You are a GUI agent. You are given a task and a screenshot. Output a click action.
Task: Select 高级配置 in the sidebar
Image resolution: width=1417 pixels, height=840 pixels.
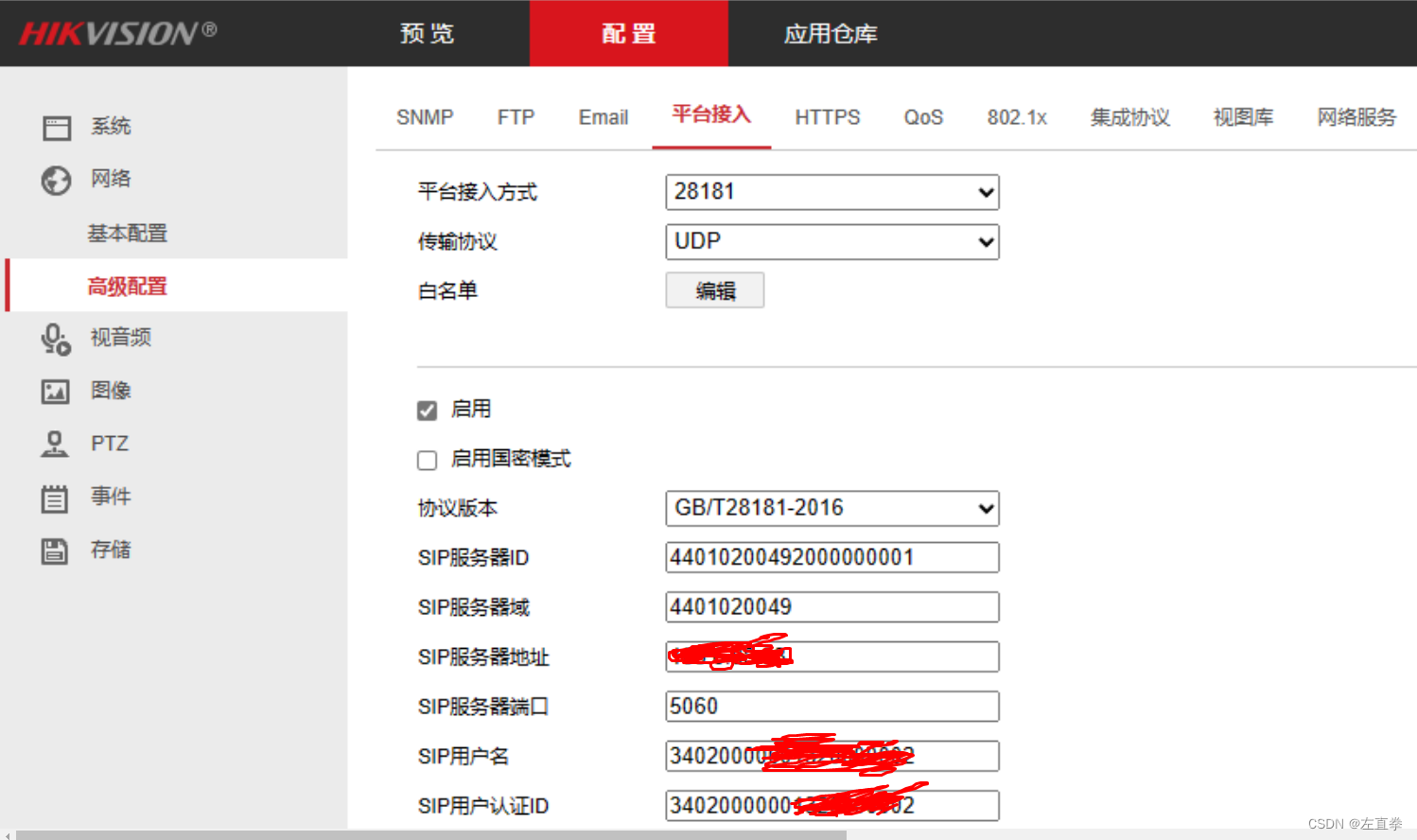click(x=127, y=286)
